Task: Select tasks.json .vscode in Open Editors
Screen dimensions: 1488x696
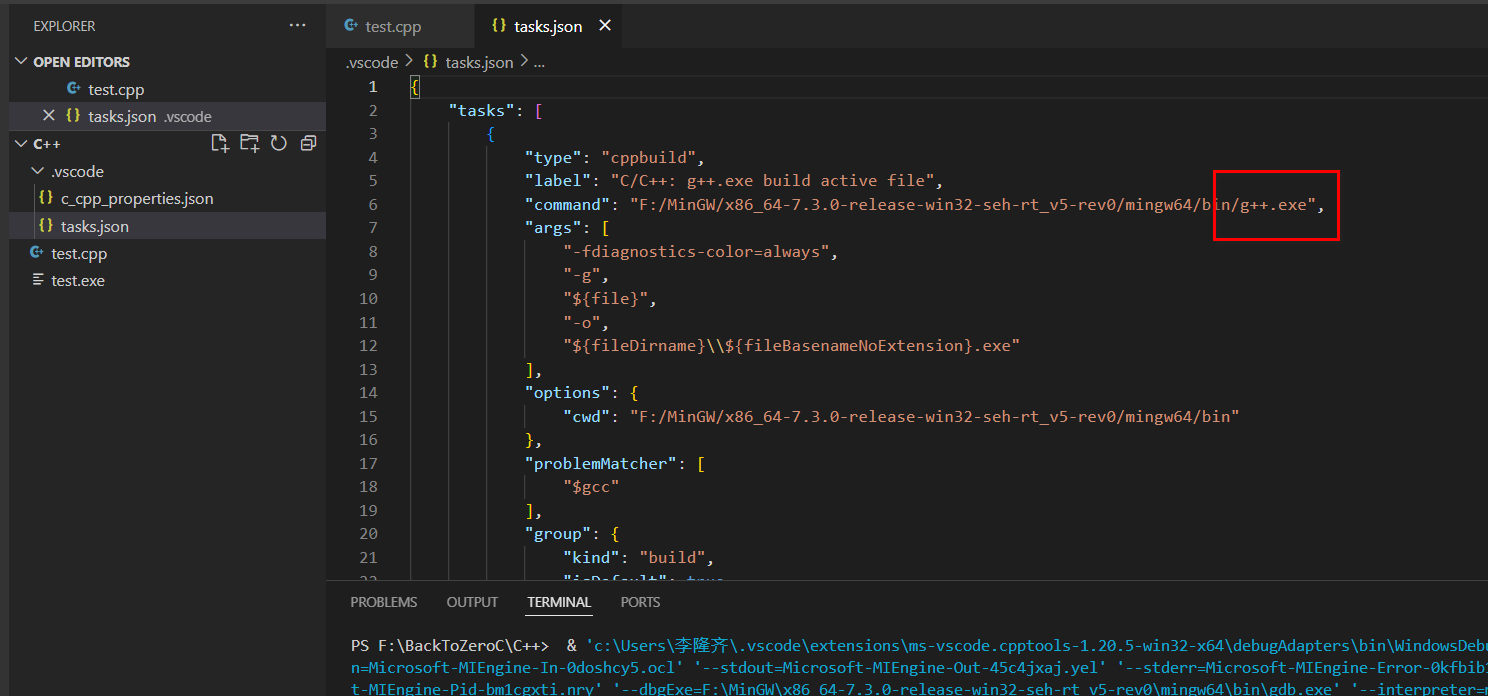Action: pyautogui.click(x=167, y=116)
